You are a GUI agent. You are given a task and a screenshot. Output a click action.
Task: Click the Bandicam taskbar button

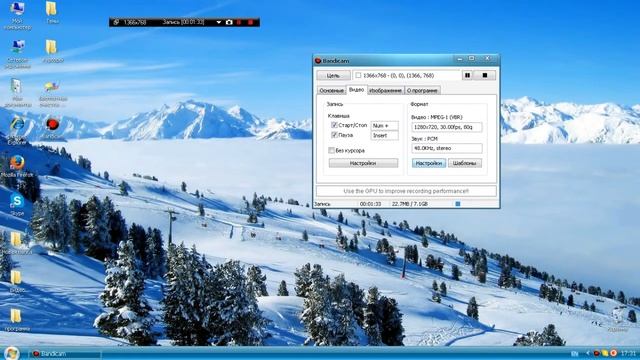64,354
